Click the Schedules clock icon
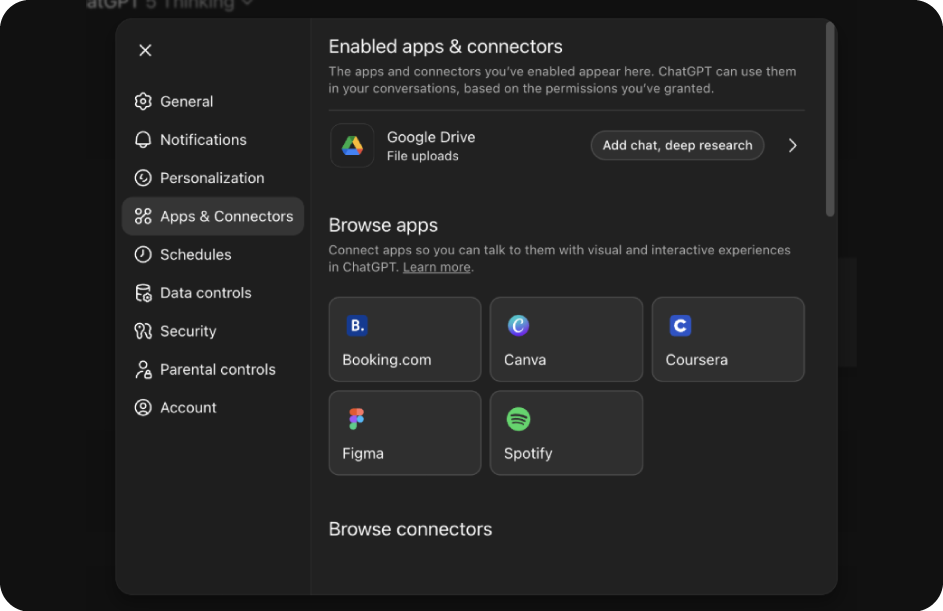 tap(143, 254)
